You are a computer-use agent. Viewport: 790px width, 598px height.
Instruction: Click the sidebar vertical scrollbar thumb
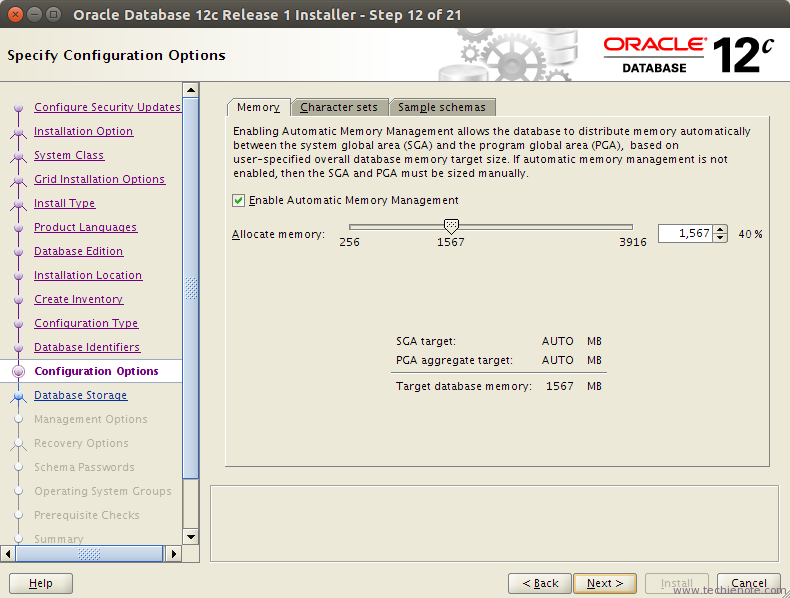click(191, 288)
